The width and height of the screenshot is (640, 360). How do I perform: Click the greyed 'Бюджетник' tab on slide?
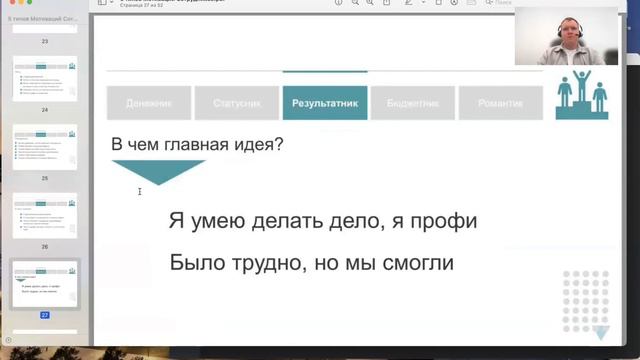(413, 103)
